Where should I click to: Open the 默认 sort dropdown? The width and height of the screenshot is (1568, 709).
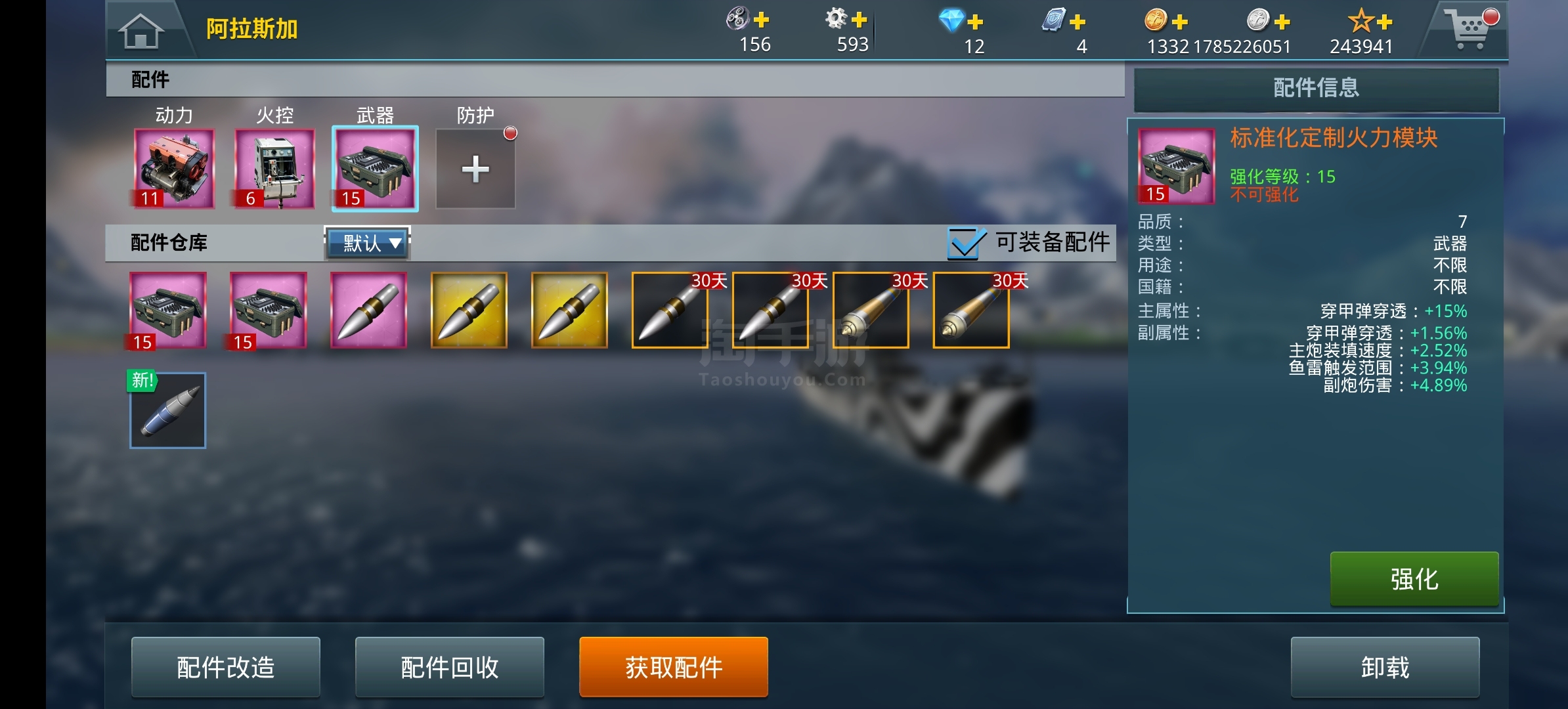(x=368, y=243)
